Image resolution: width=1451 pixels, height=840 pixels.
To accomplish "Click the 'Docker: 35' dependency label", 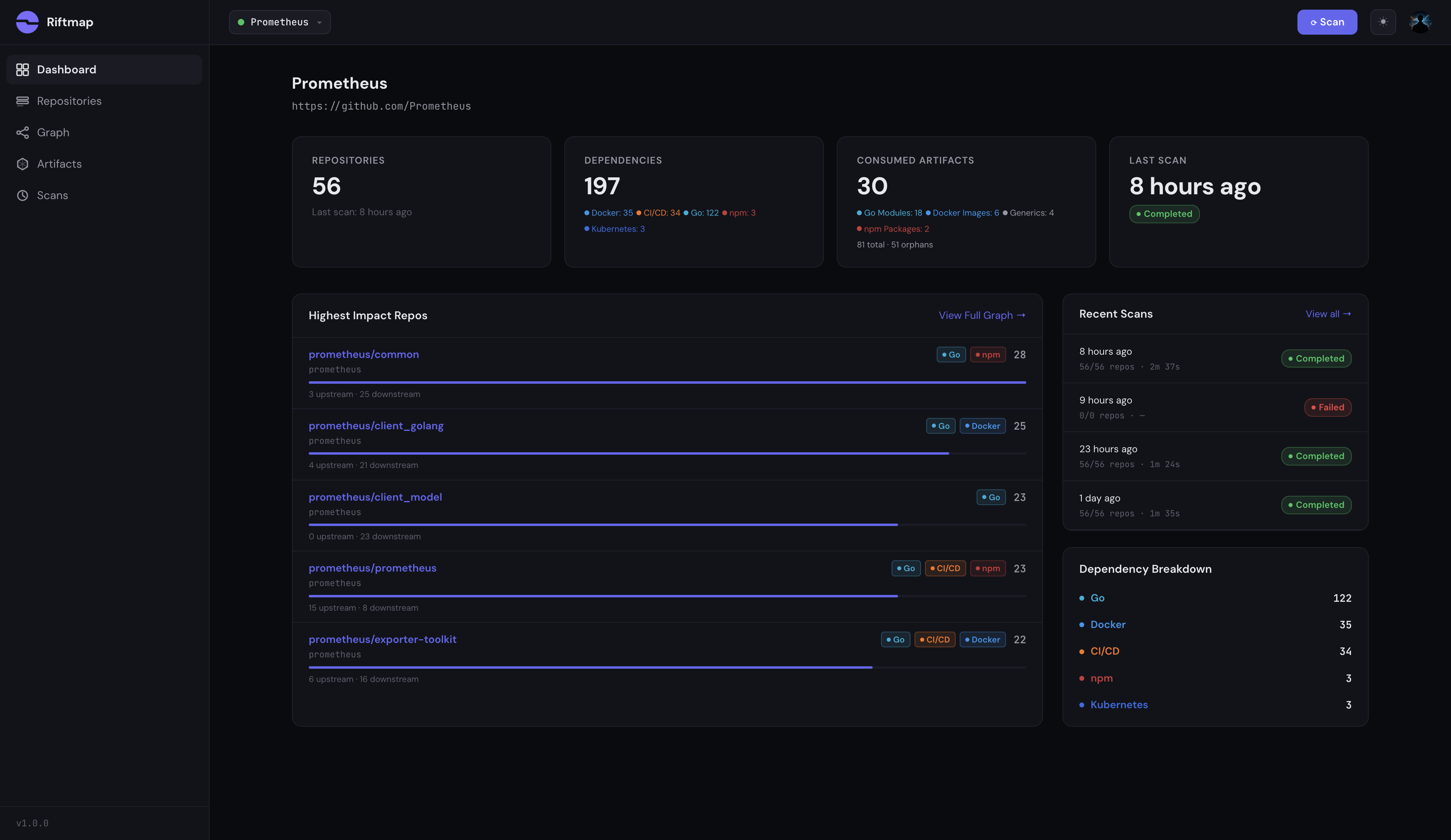I will (609, 213).
